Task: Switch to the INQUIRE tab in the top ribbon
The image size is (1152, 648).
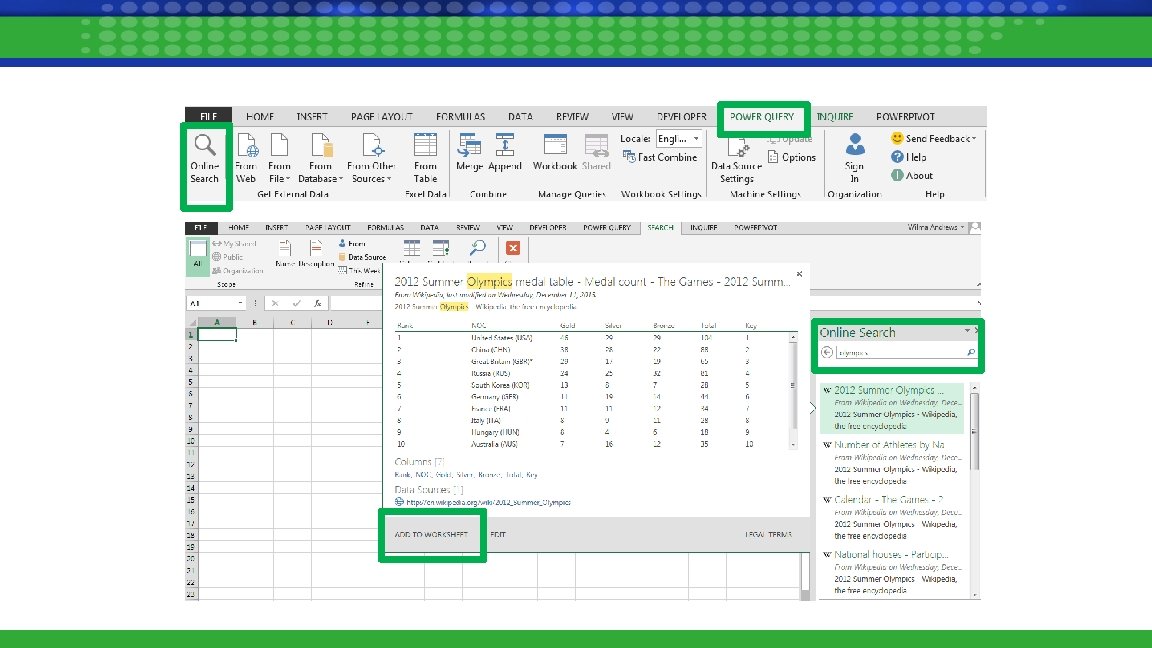Action: click(835, 117)
